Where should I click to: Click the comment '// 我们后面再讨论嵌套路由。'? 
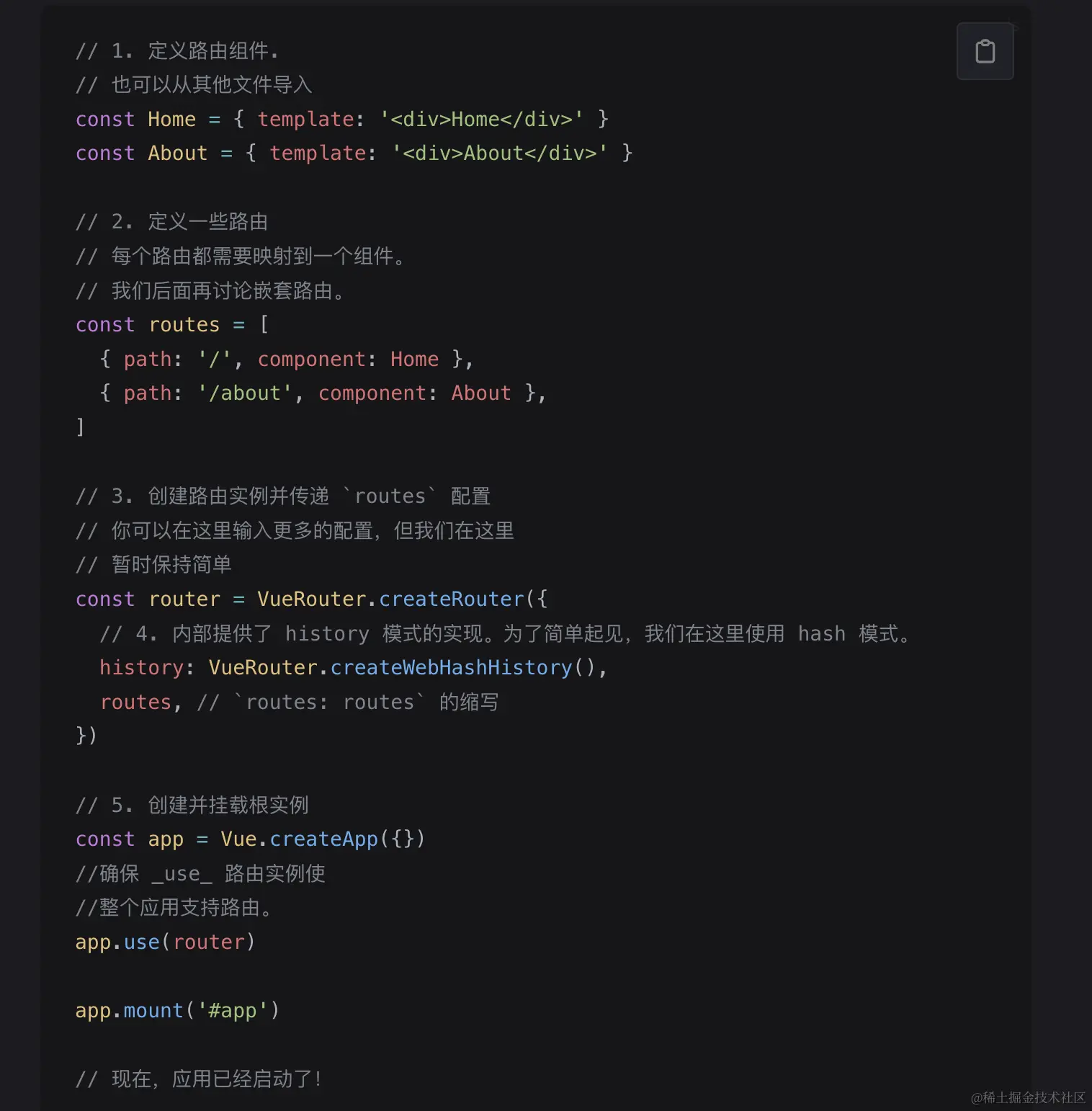pyautogui.click(x=211, y=291)
